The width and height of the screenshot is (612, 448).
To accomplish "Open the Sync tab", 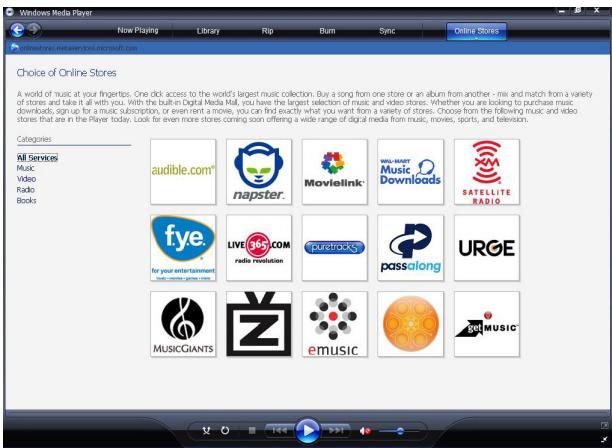I will coord(387,31).
